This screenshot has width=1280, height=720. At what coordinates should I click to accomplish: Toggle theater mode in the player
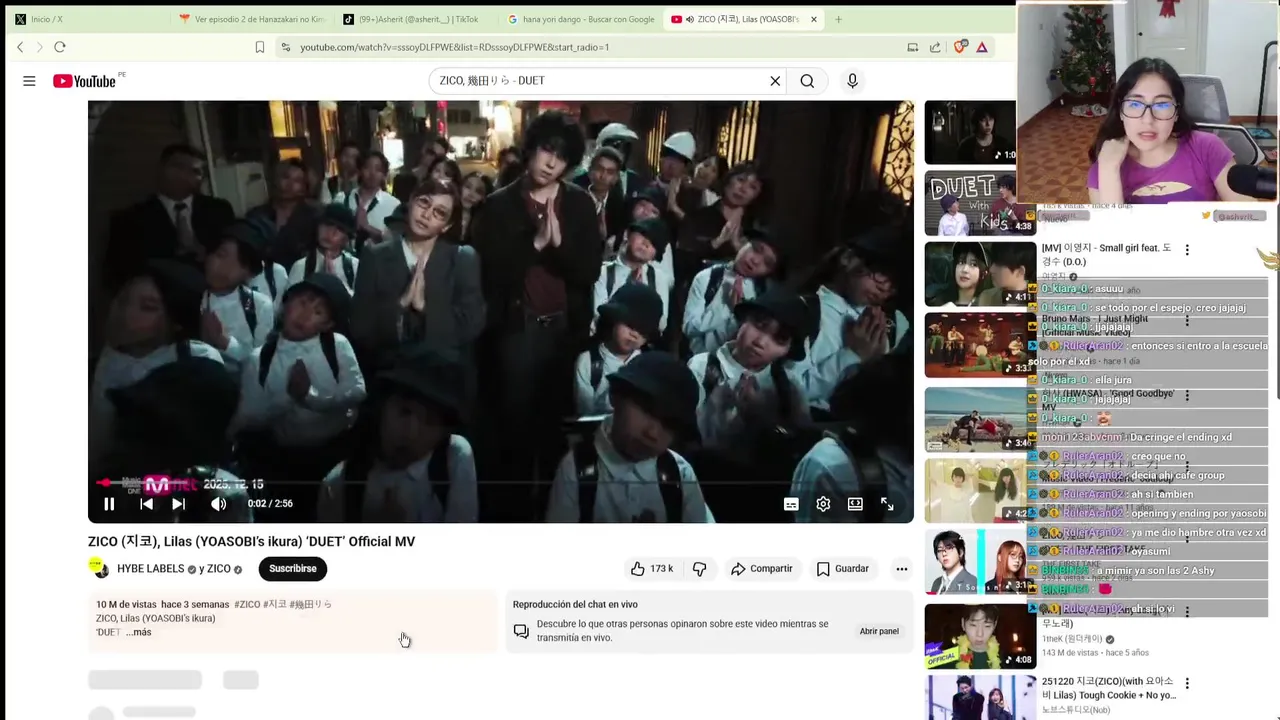pos(855,504)
